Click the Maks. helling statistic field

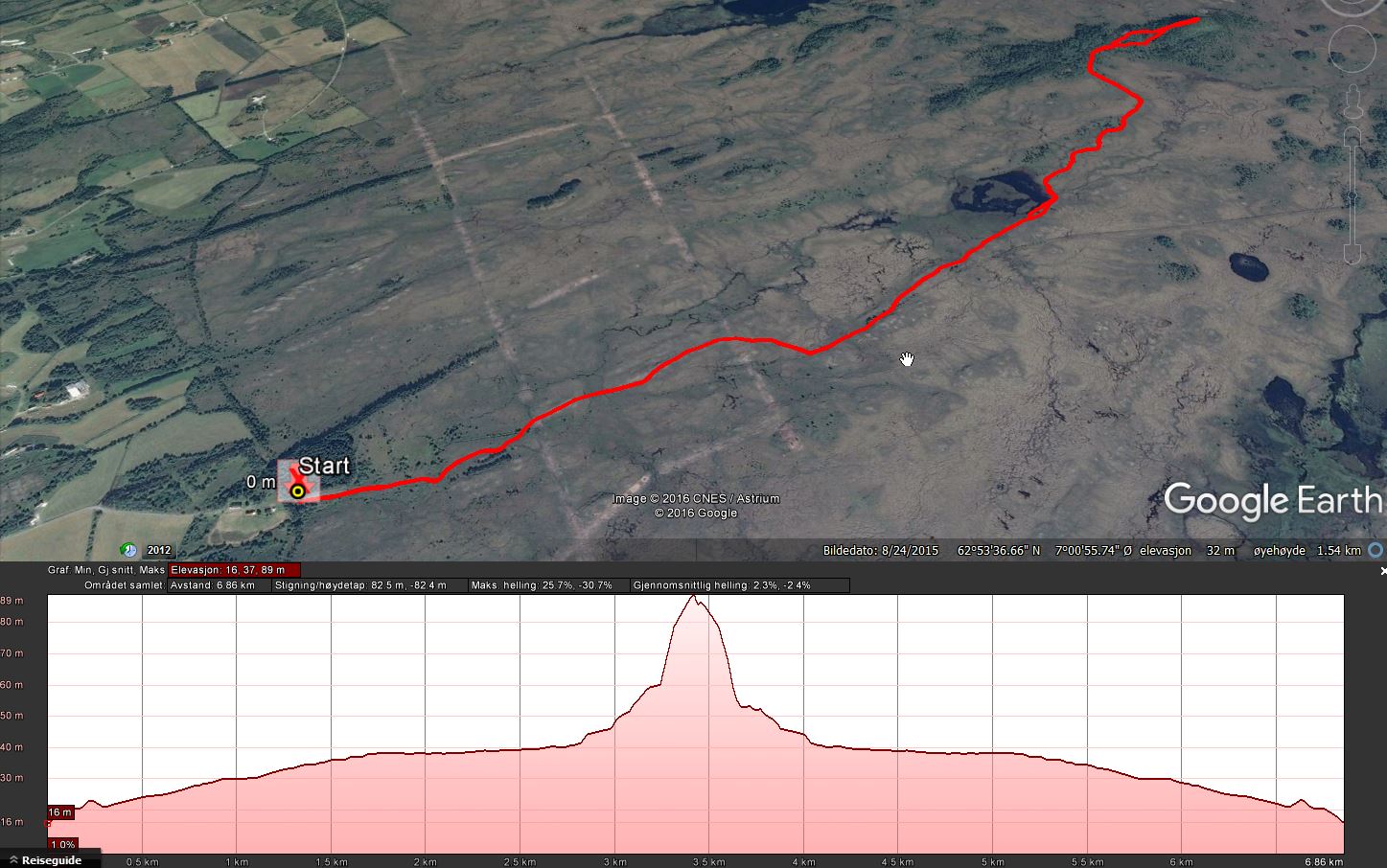point(548,585)
